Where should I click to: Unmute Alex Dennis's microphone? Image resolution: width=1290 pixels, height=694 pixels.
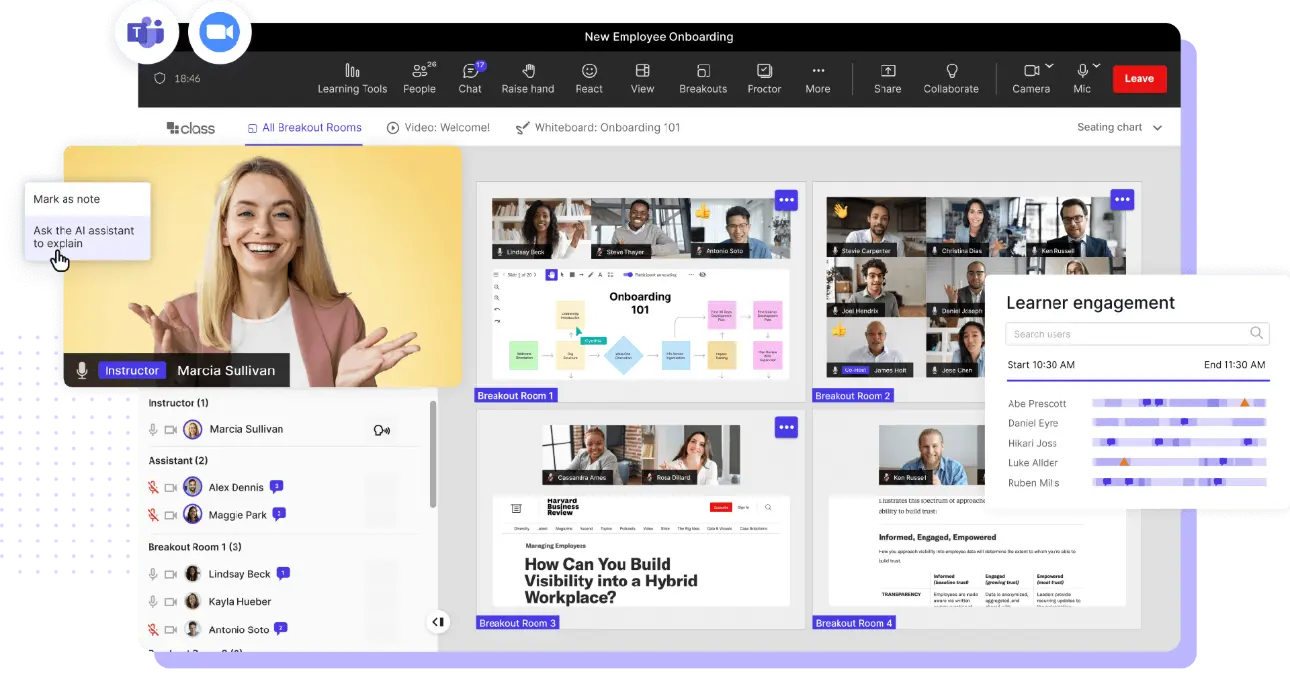153,488
